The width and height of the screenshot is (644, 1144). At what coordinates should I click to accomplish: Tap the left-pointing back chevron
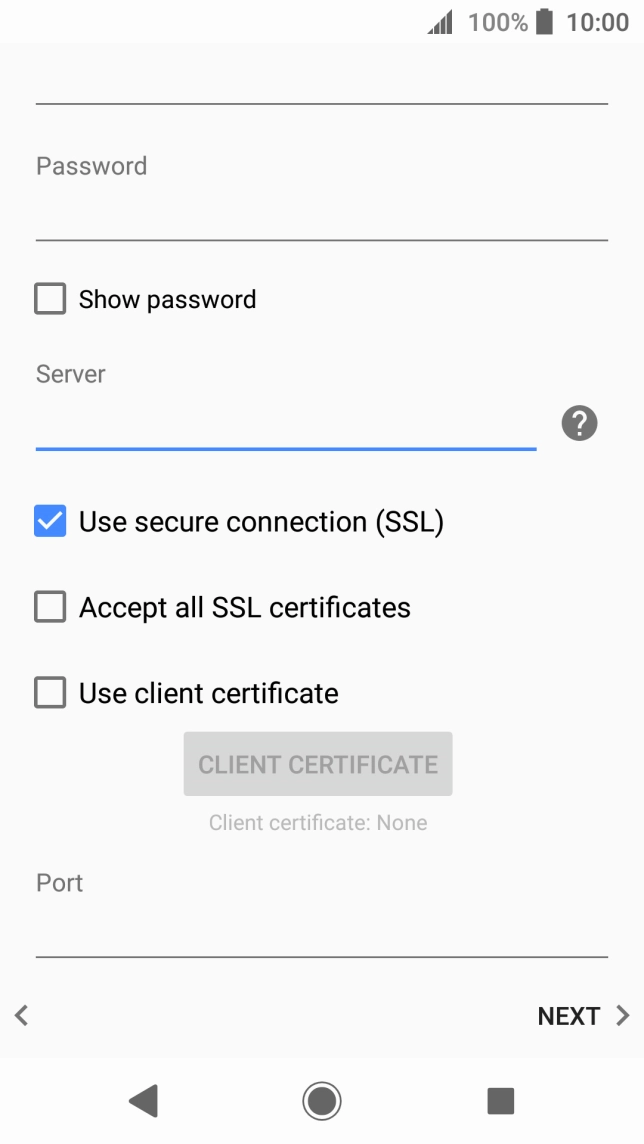click(20, 1015)
